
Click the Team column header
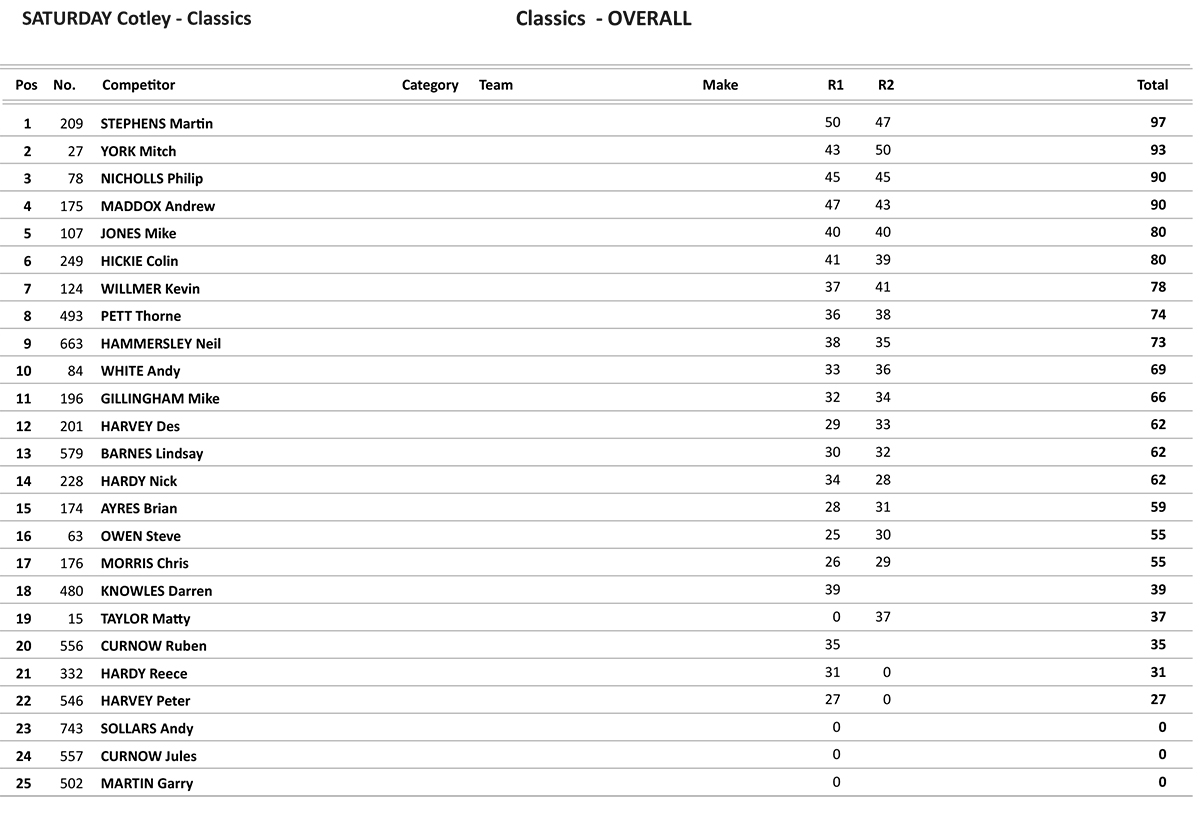496,85
